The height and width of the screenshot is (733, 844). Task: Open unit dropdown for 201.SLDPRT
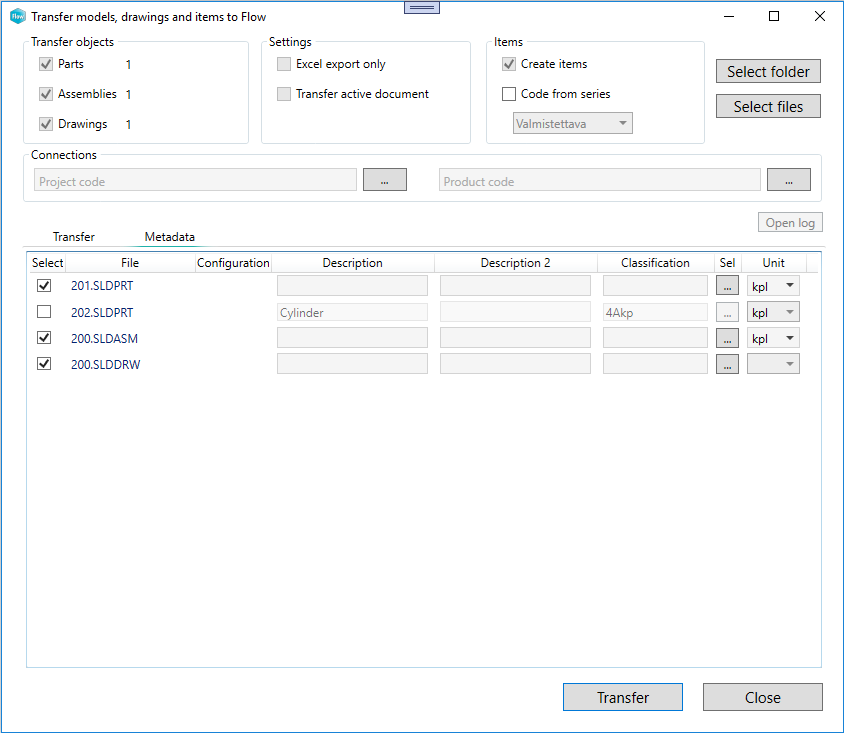[773, 286]
